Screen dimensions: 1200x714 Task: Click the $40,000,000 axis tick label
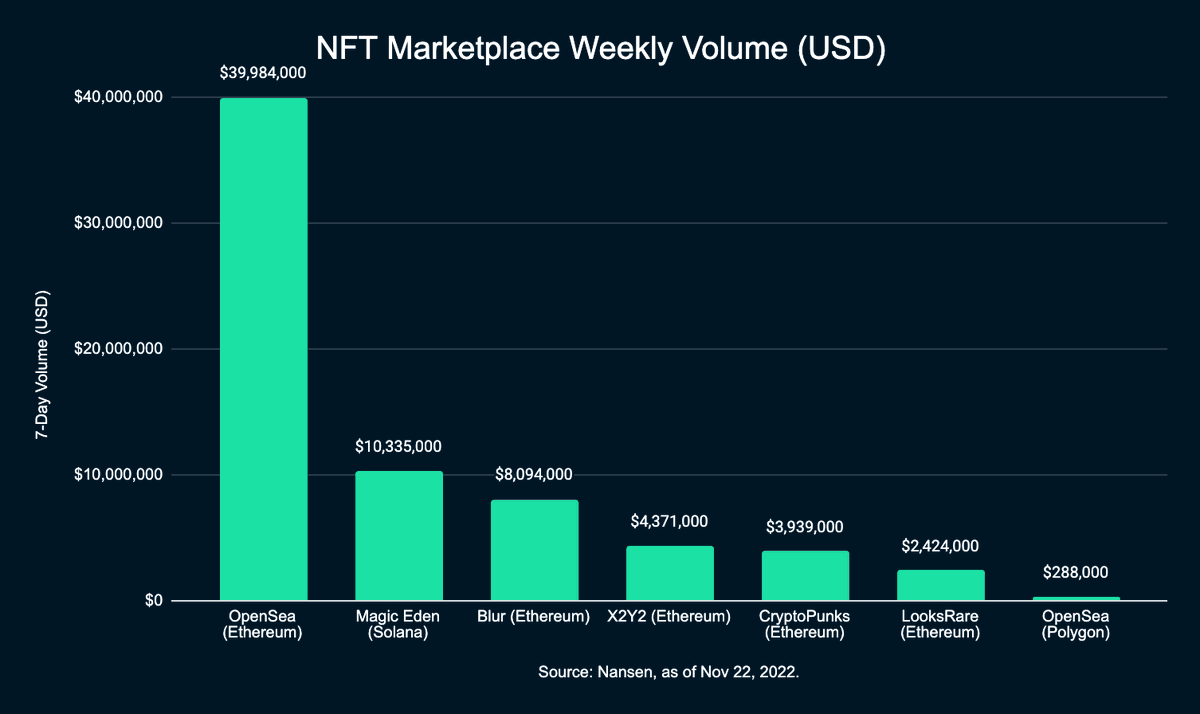[x=119, y=97]
